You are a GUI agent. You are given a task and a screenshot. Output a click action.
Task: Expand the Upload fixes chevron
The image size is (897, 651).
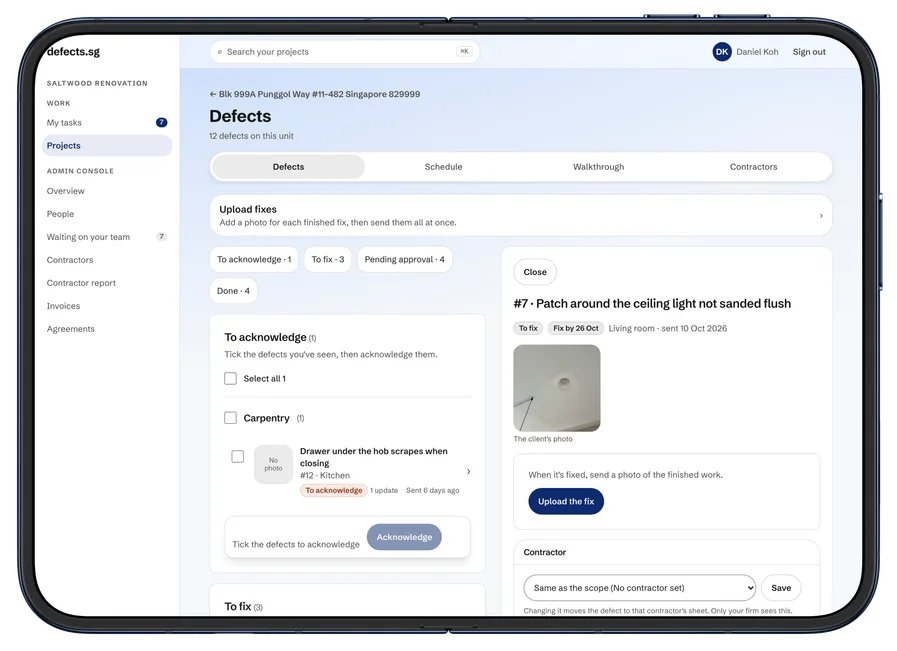point(821,216)
